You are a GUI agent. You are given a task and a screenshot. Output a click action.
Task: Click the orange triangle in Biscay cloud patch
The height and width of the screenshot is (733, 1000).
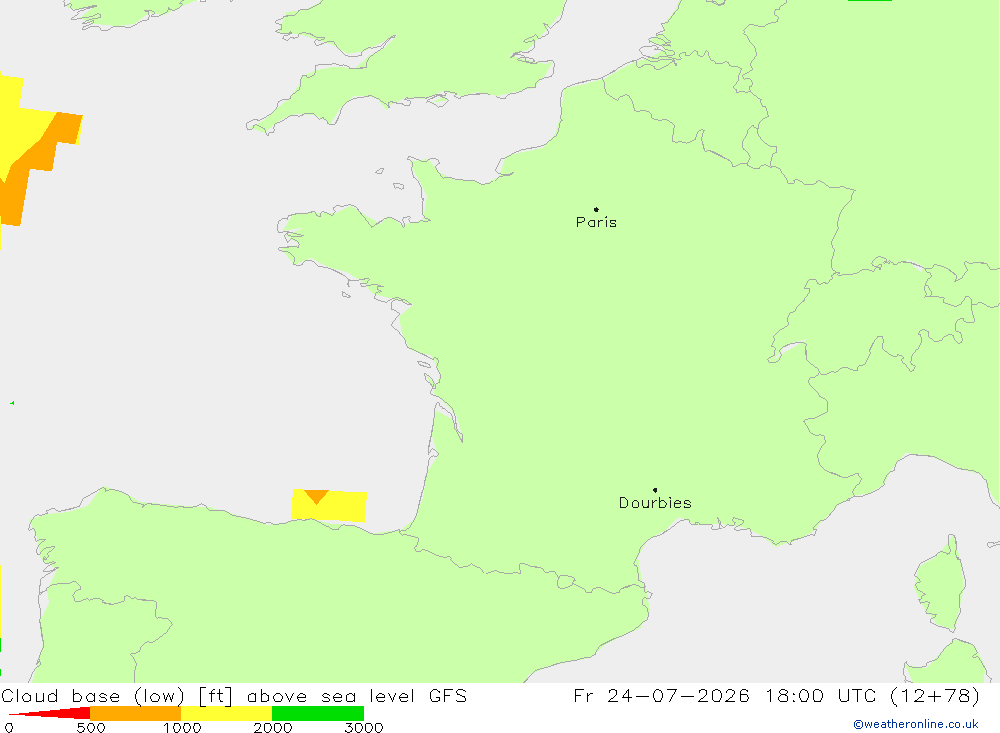coord(316,496)
